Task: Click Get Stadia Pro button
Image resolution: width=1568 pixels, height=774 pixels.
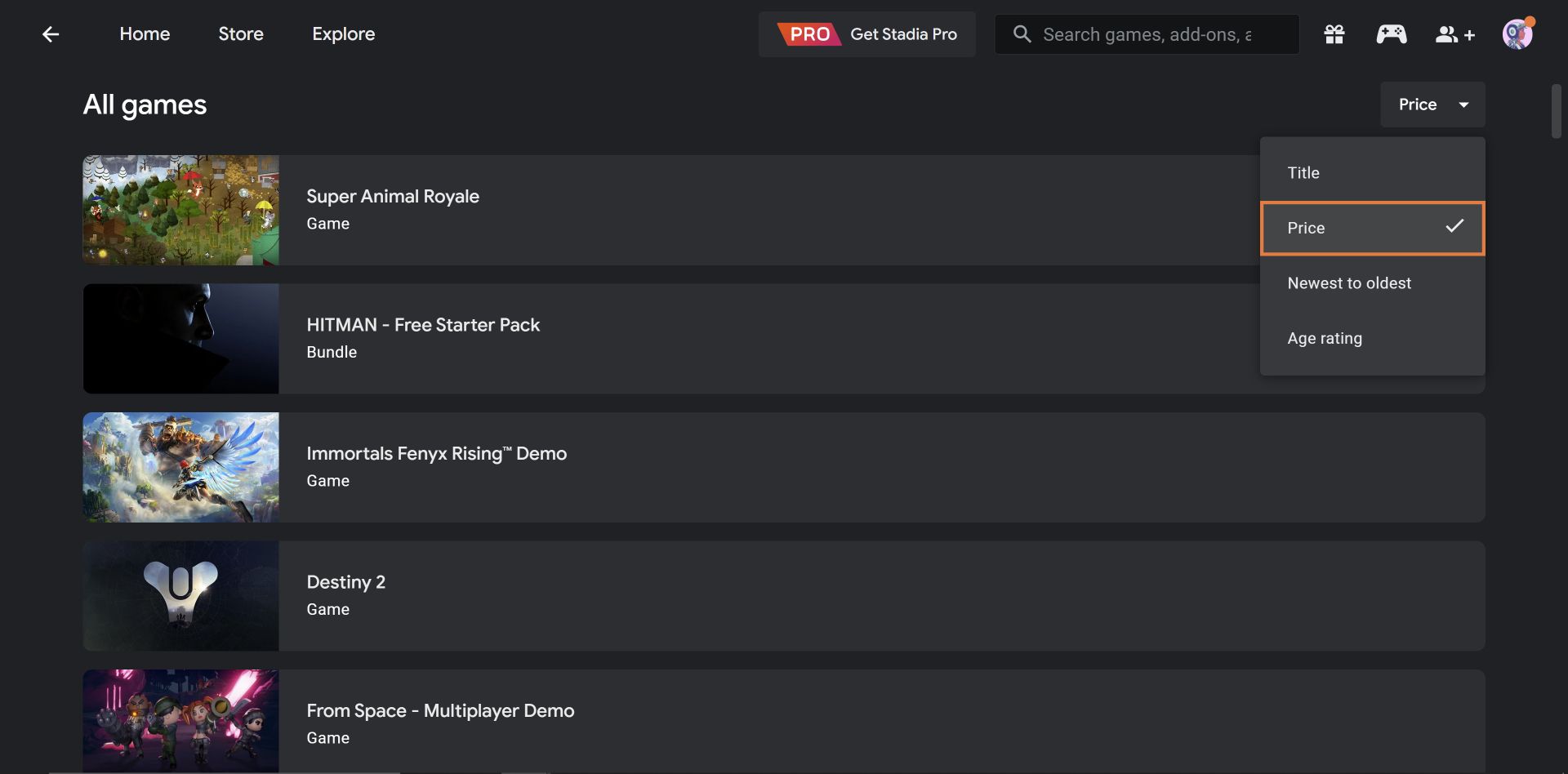Action: [902, 34]
